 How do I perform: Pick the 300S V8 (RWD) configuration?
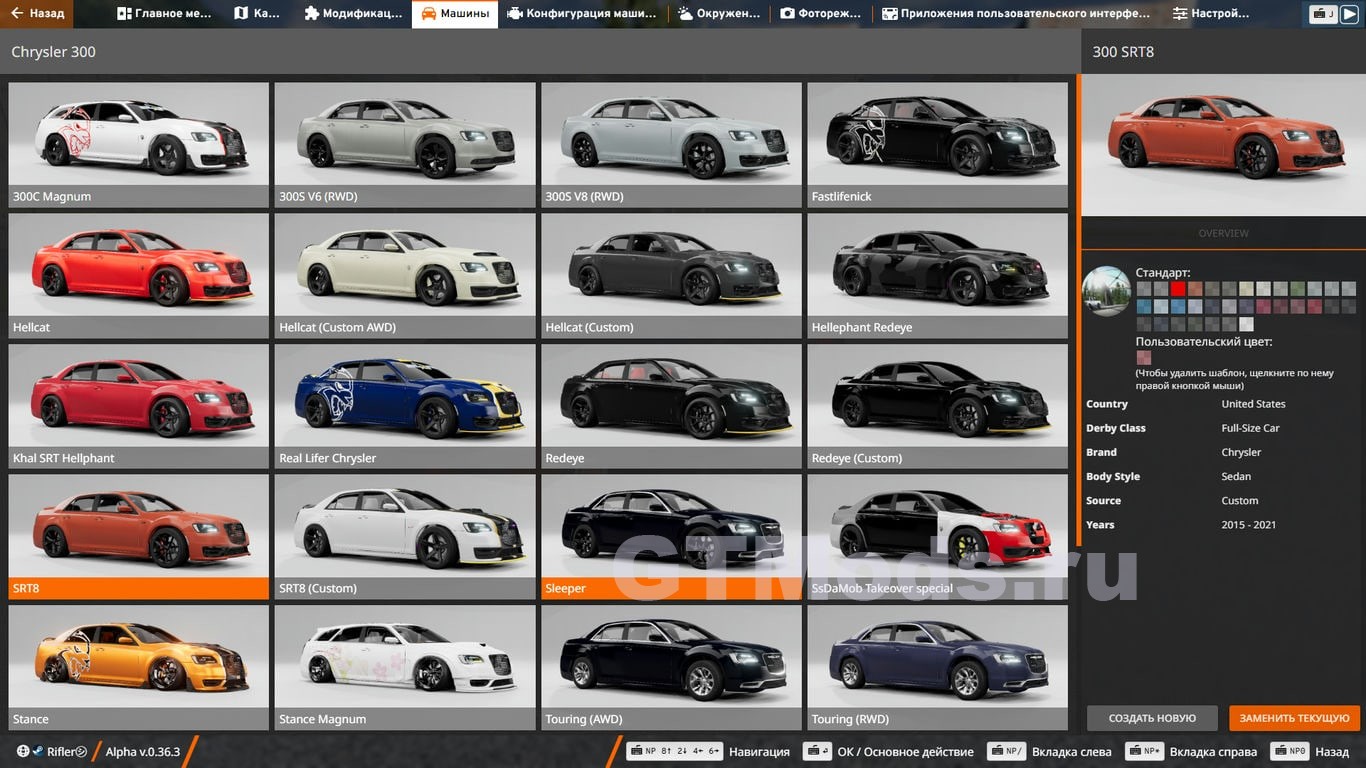click(671, 144)
